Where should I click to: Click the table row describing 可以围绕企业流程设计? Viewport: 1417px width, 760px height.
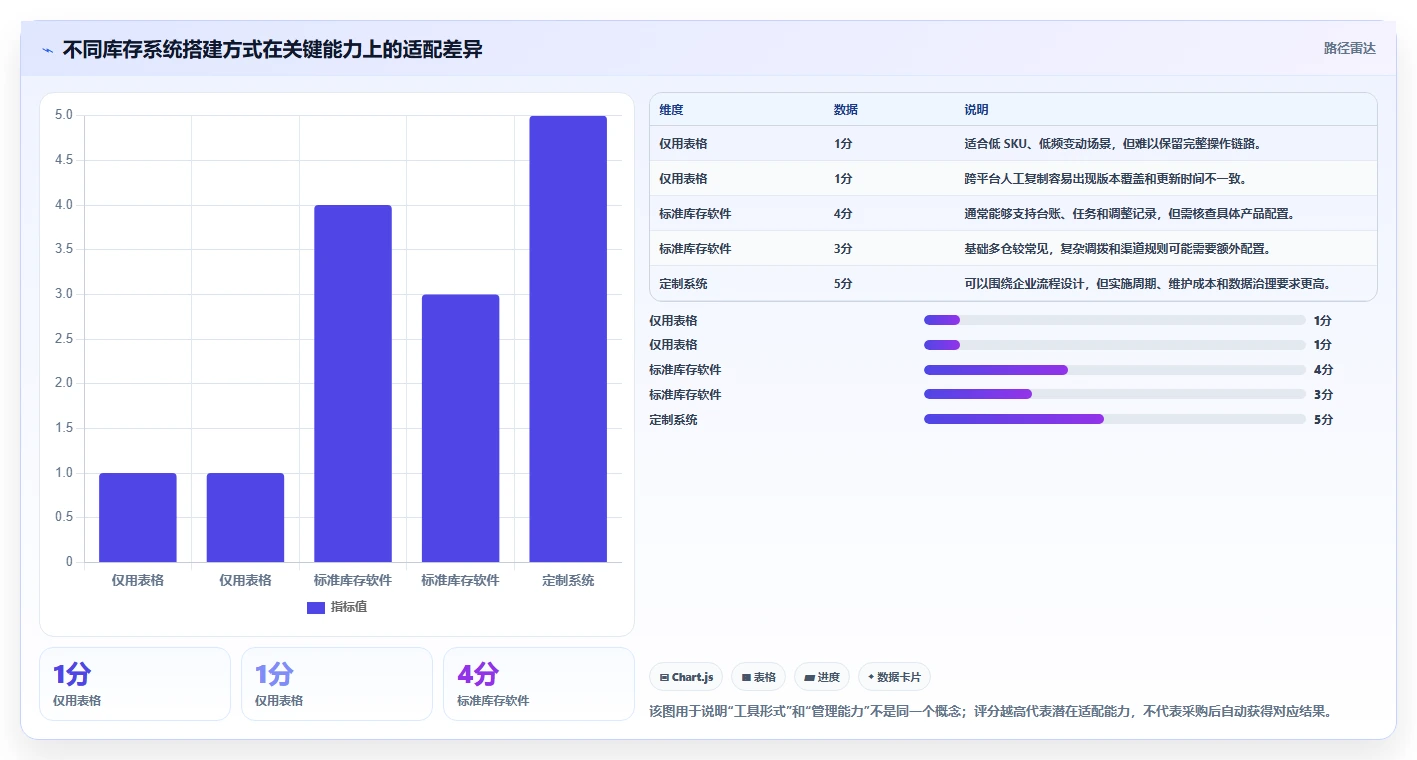[1013, 283]
